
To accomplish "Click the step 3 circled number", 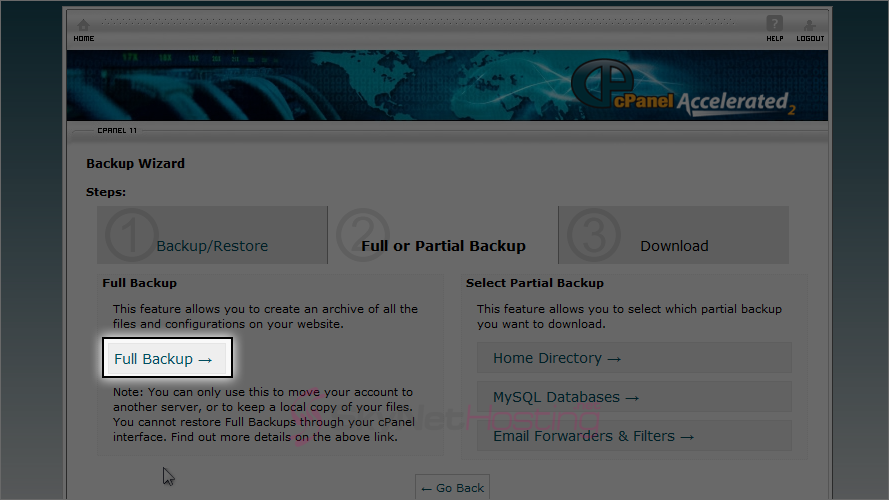I will (592, 236).
